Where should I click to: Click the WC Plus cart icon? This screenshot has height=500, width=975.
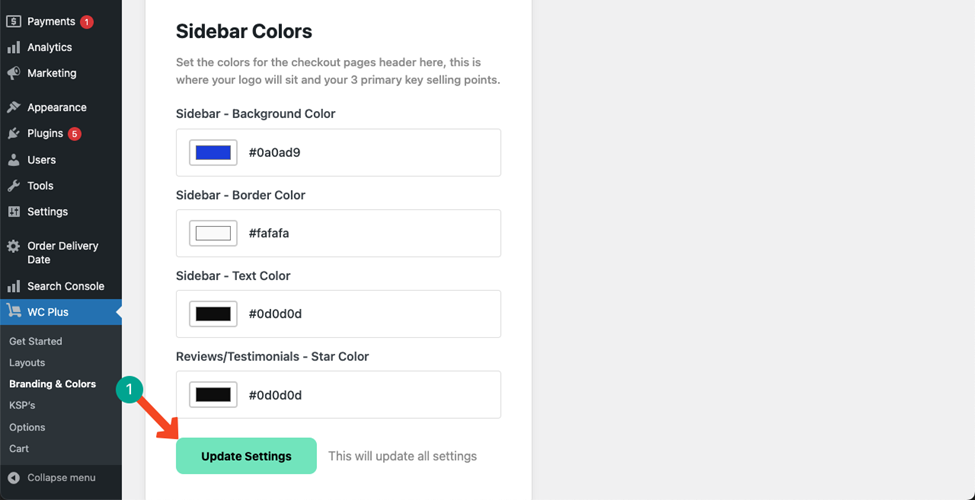(14, 312)
